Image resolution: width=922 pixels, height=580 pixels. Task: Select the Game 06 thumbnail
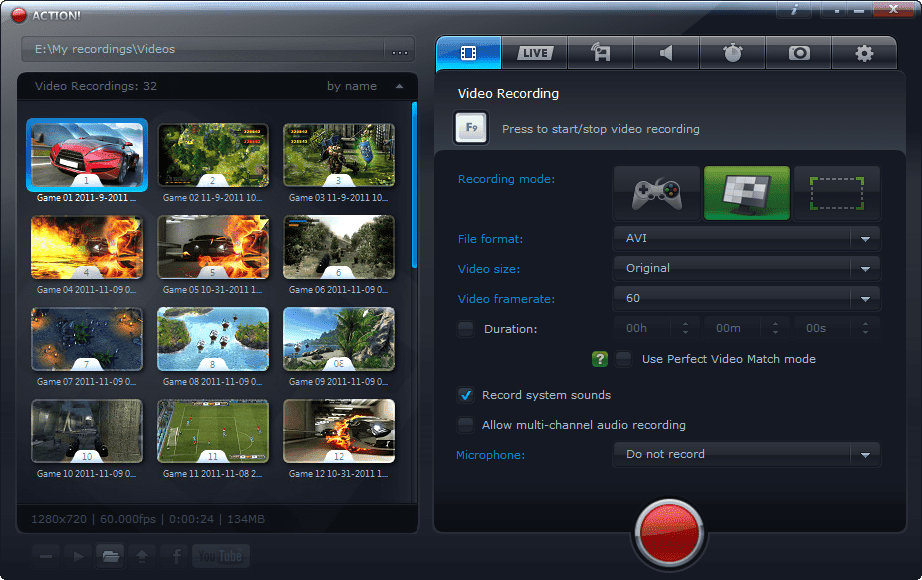339,247
